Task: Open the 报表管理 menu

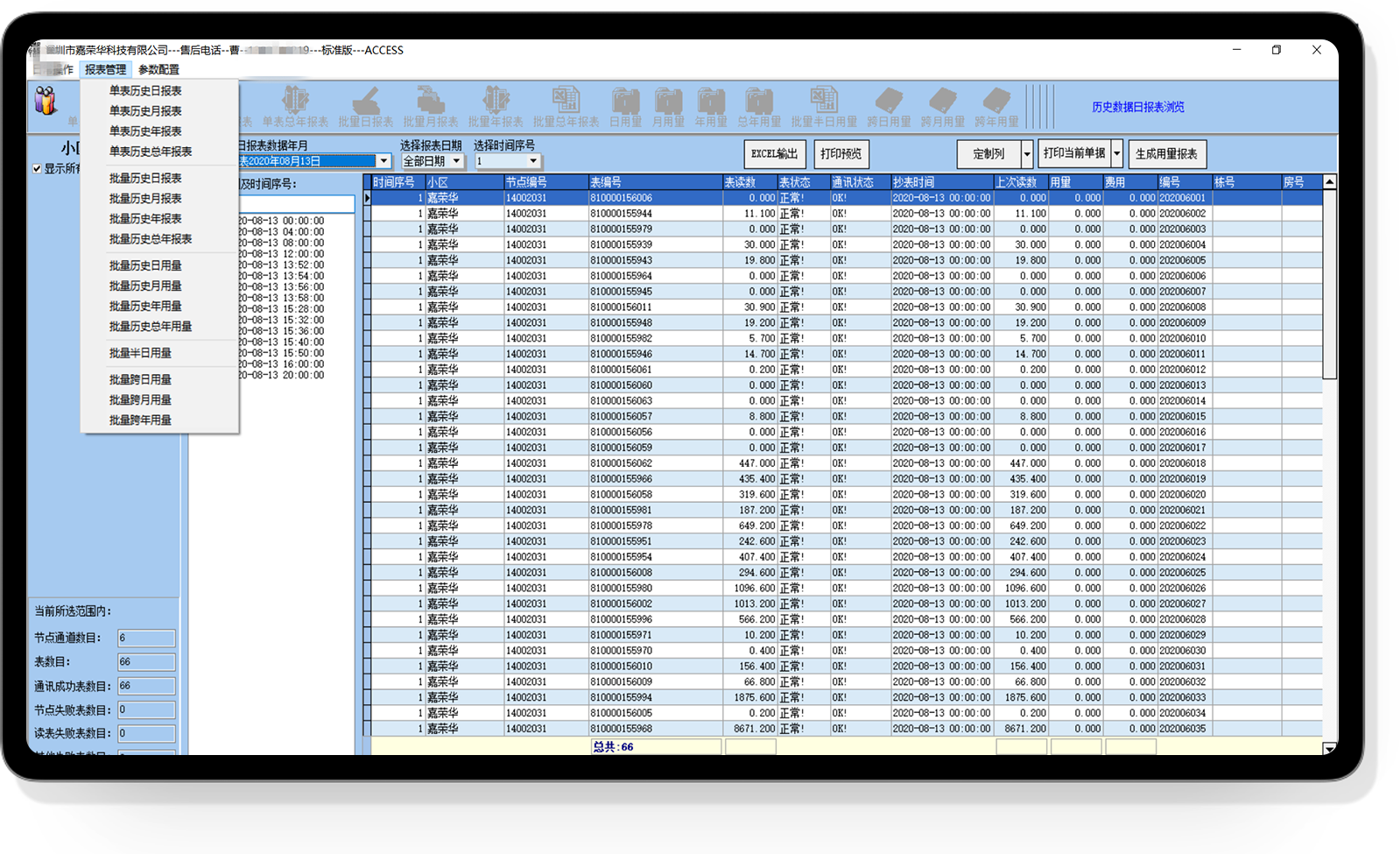Action: [105, 69]
